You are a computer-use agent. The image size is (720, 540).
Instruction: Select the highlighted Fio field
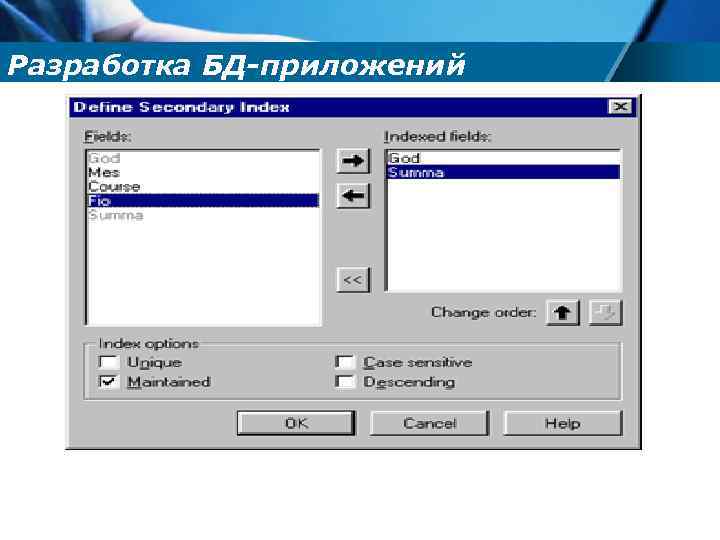(x=203, y=201)
